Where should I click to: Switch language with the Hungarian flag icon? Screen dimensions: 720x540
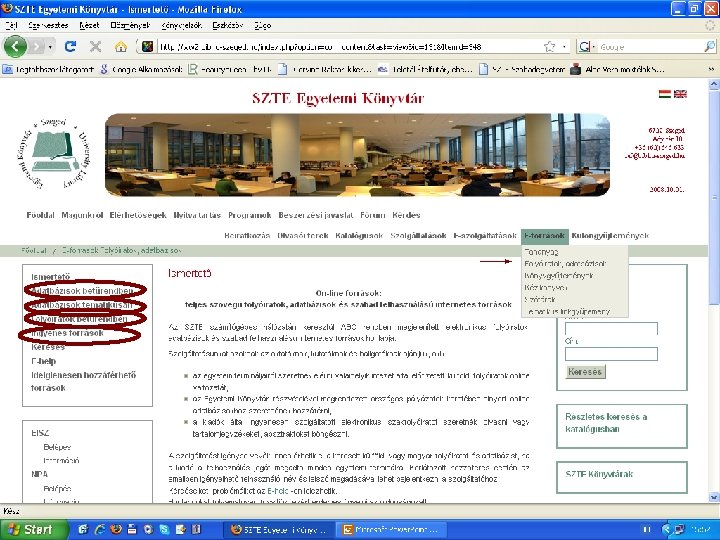[x=664, y=94]
